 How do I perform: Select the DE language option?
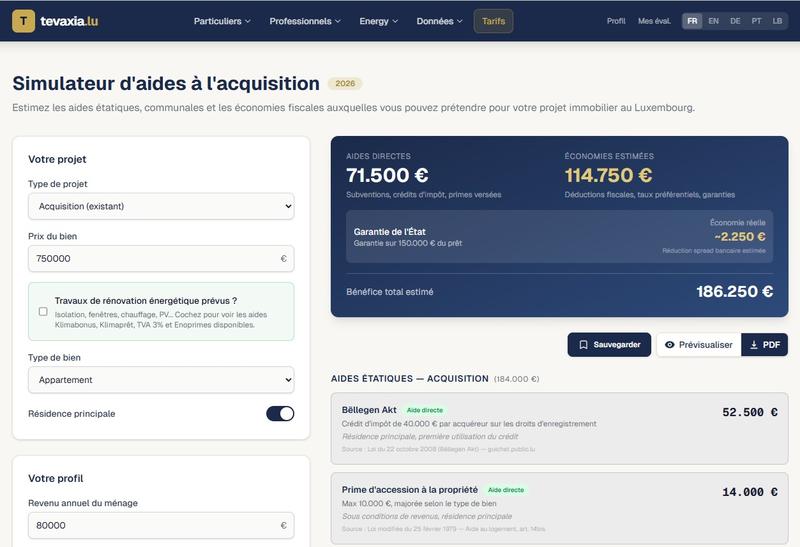(735, 21)
